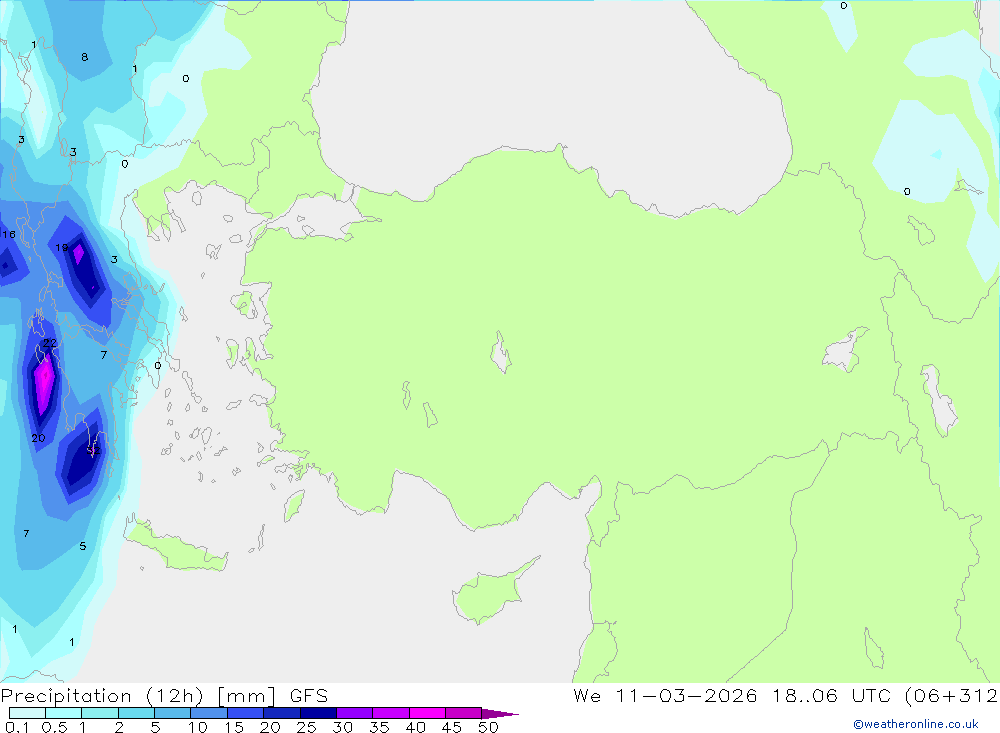
Task: Click legend scale label "35"
Action: coord(379,727)
